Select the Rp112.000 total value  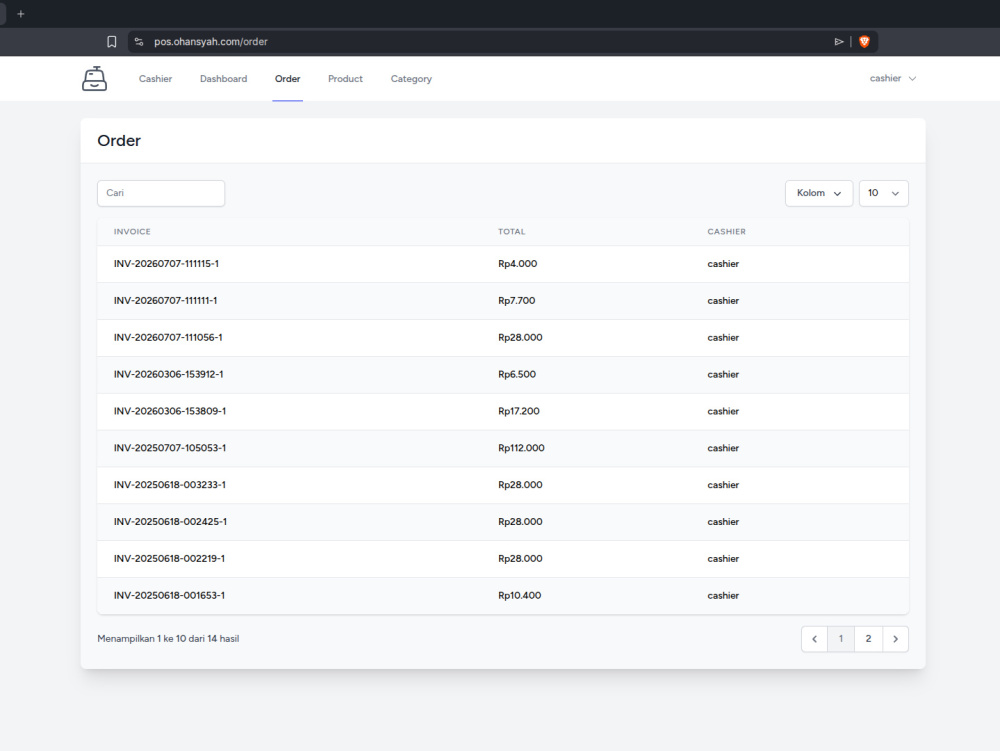coord(521,448)
